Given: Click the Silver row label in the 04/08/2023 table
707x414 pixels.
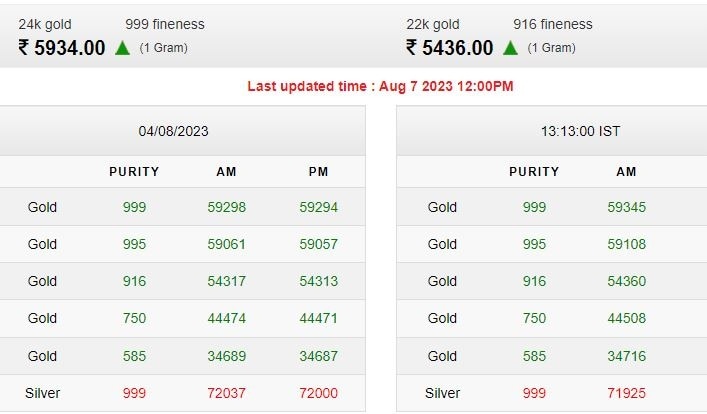Looking at the screenshot, I should point(42,393).
